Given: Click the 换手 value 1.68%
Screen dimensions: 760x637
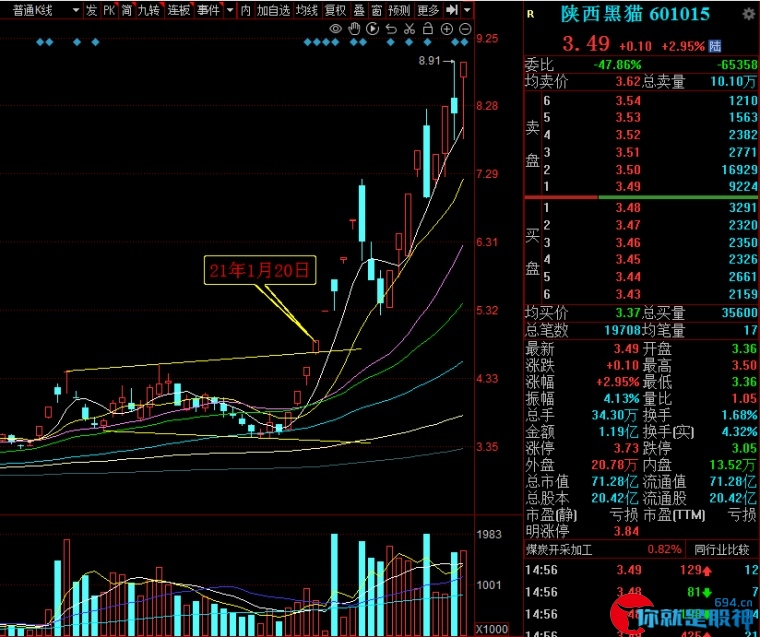Looking at the screenshot, I should (x=739, y=415).
